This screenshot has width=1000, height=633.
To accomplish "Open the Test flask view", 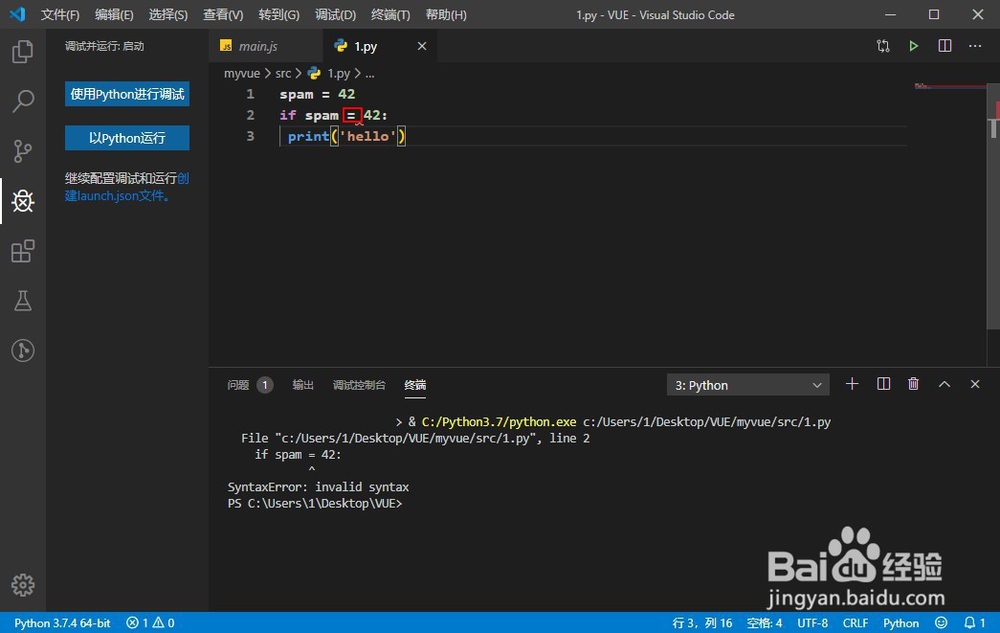I will 22,300.
